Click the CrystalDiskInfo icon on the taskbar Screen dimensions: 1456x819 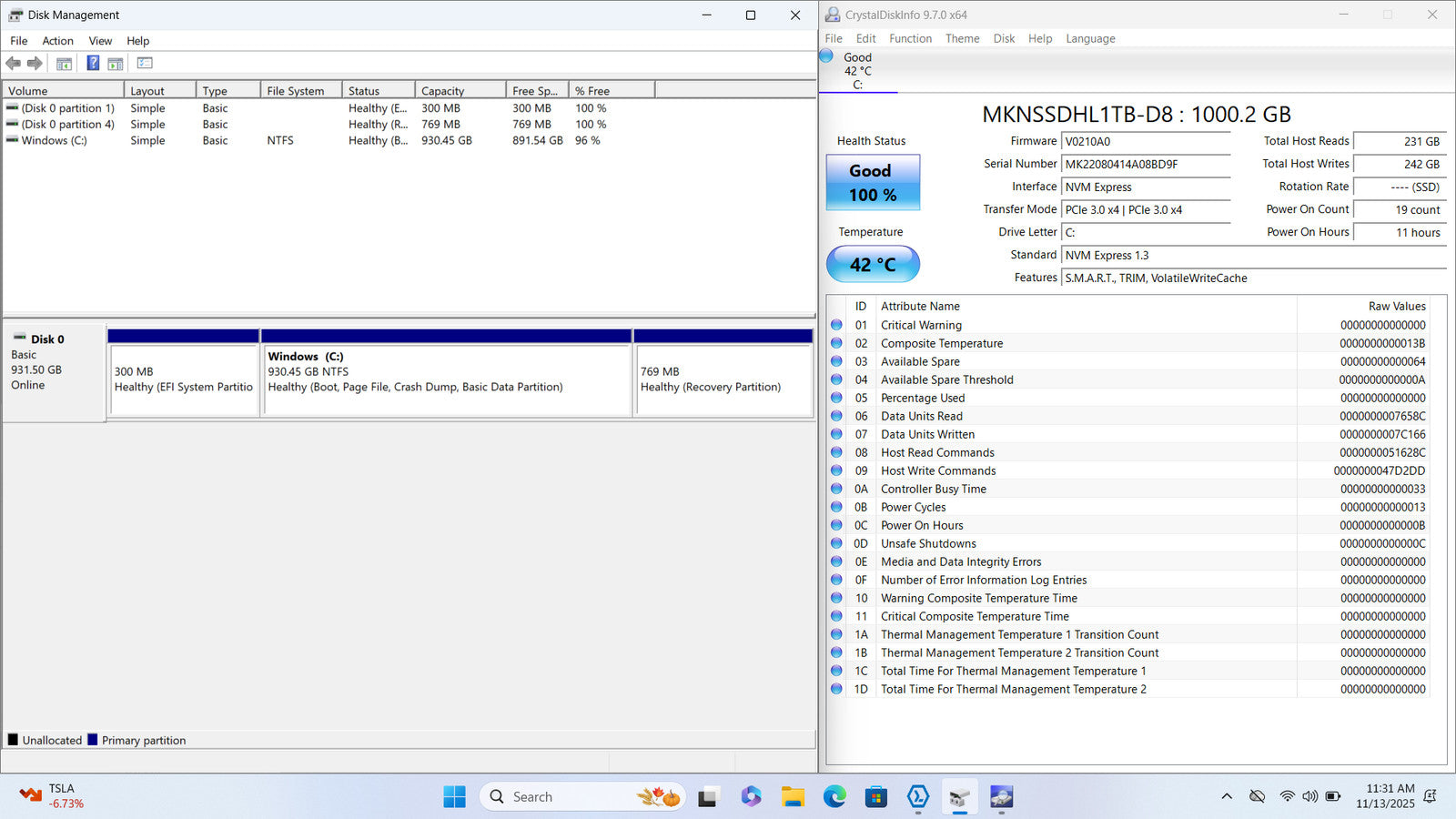[x=1001, y=797]
